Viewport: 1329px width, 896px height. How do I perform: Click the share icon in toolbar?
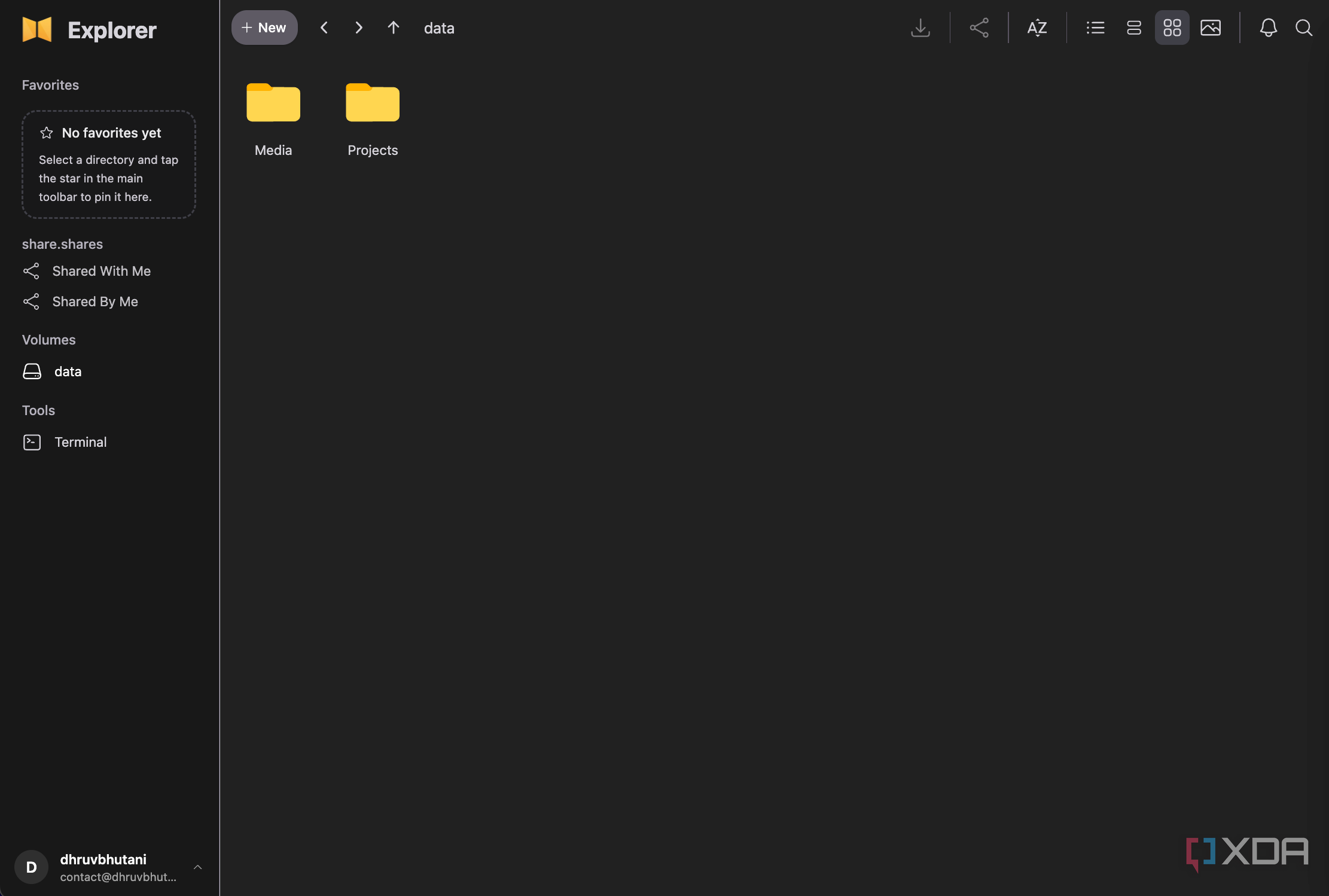coord(979,28)
